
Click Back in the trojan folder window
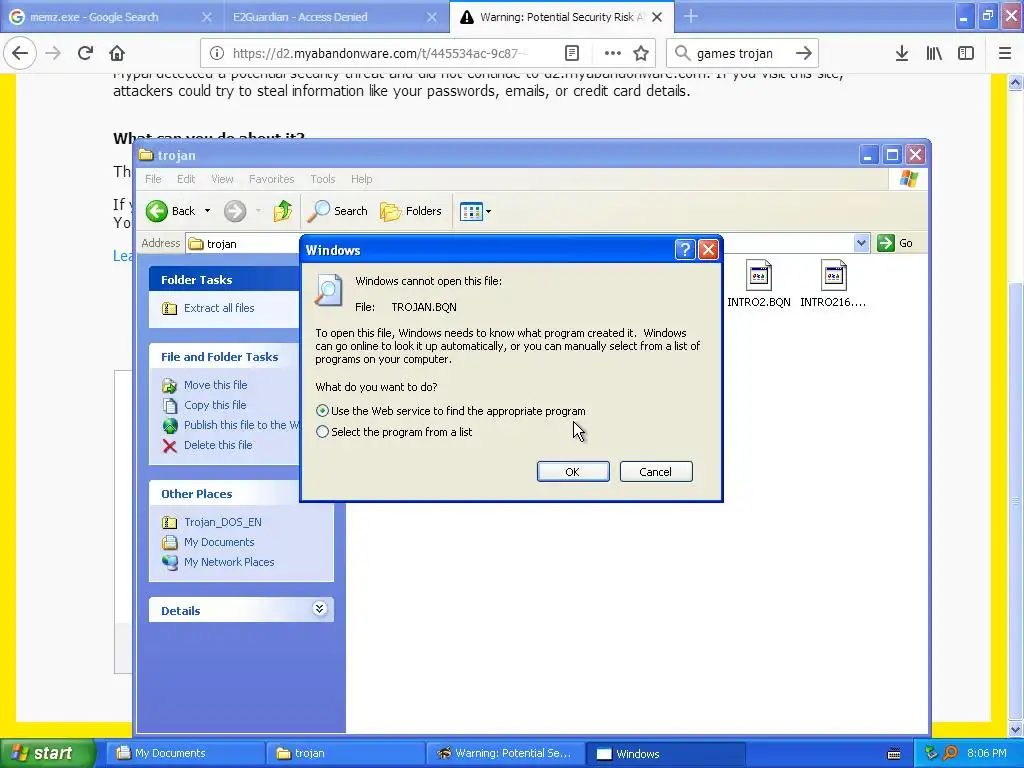pos(170,211)
